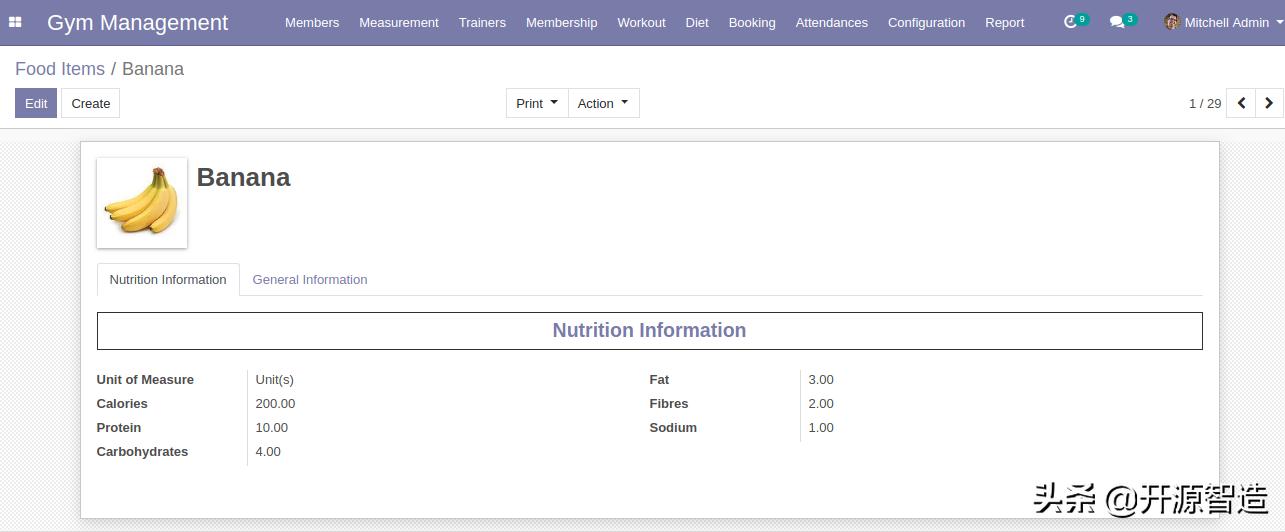Screen dimensions: 1285x532
Task: Expand the Action dropdown
Action: click(603, 103)
